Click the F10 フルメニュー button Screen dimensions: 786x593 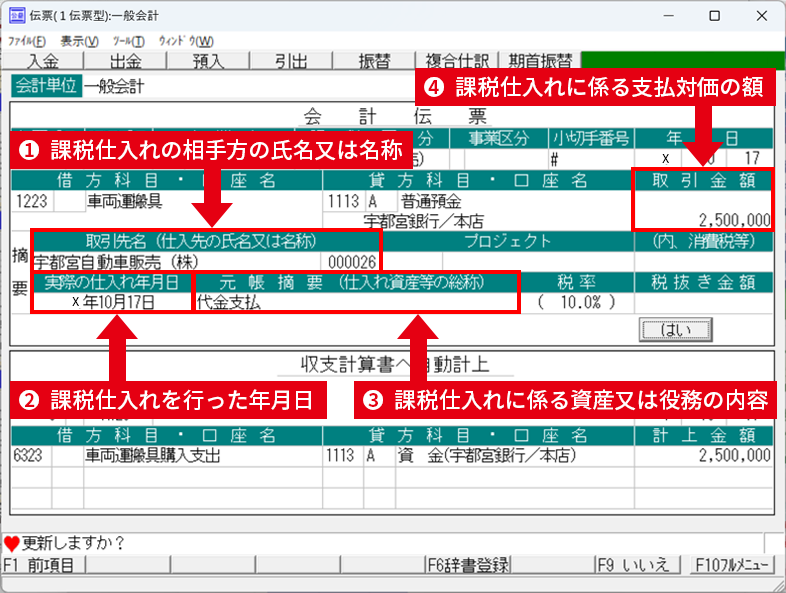tap(732, 565)
